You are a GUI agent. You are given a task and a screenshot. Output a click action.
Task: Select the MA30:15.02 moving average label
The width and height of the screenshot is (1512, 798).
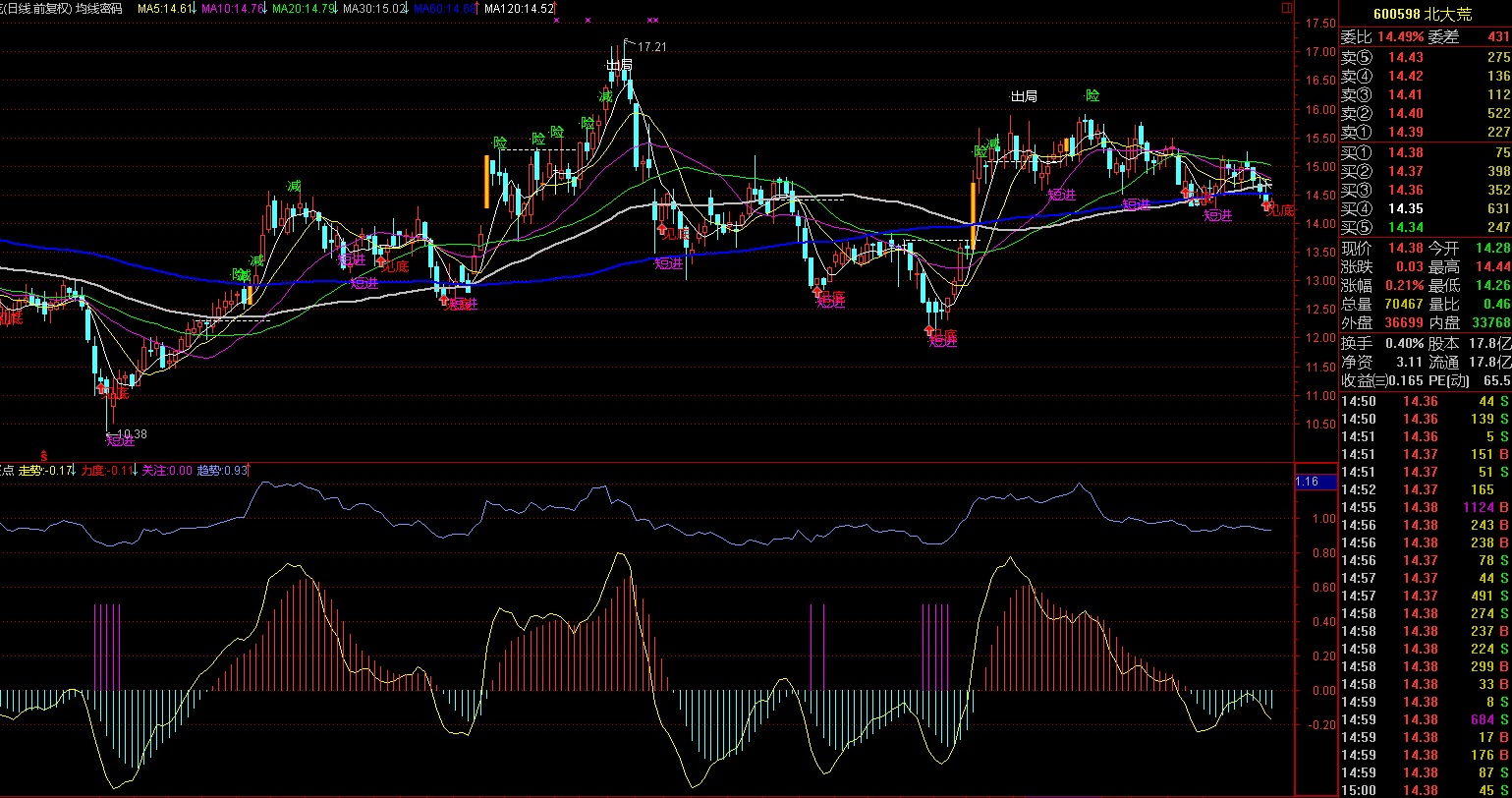click(374, 8)
